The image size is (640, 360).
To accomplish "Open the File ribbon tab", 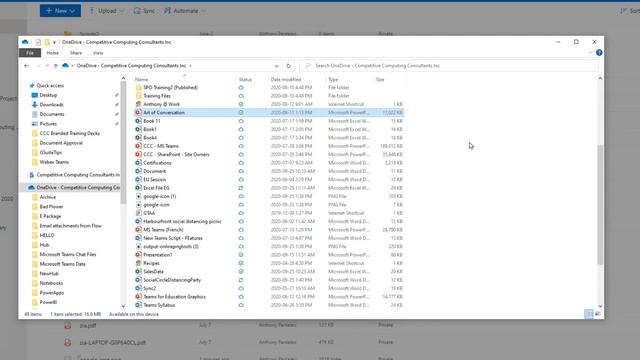I will (30, 53).
